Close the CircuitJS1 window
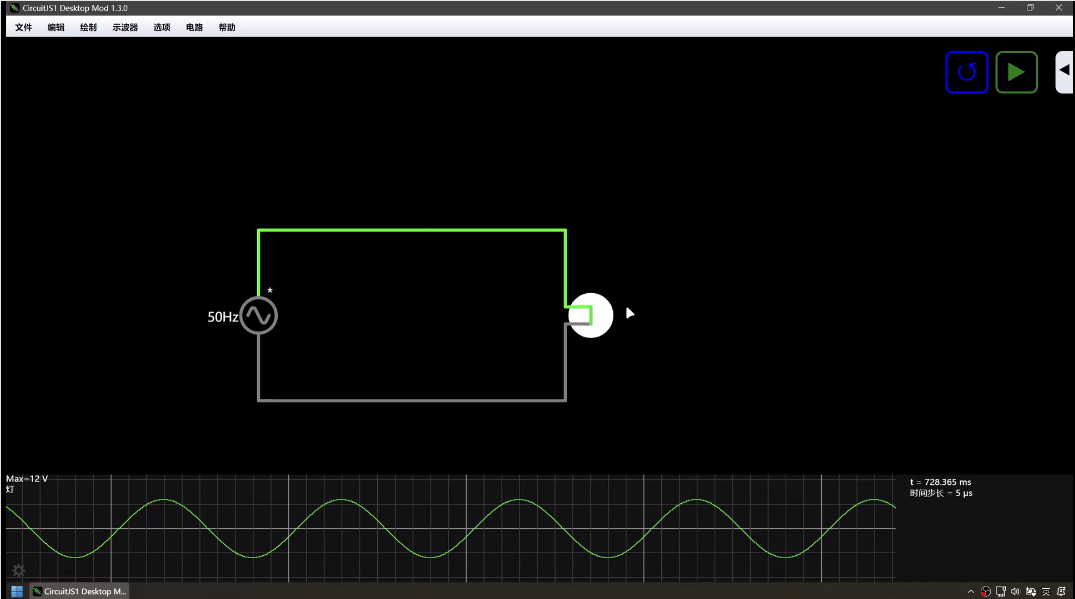 coord(1059,8)
